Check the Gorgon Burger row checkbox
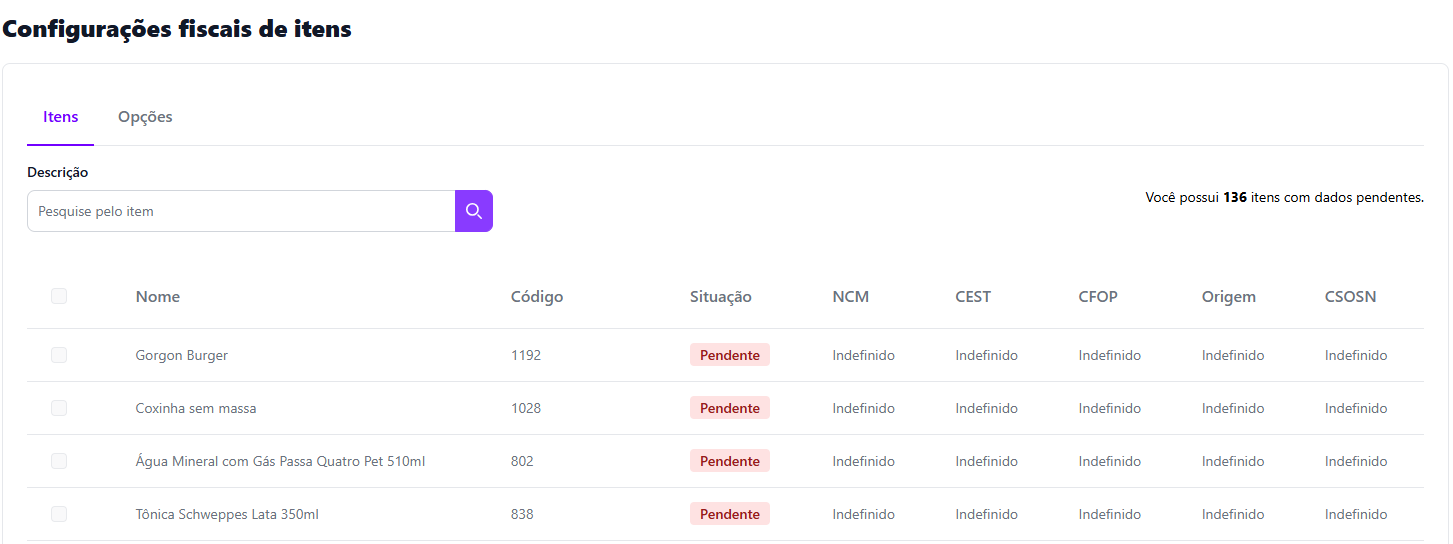Screen dimensions: 1453x544 [x=59, y=355]
